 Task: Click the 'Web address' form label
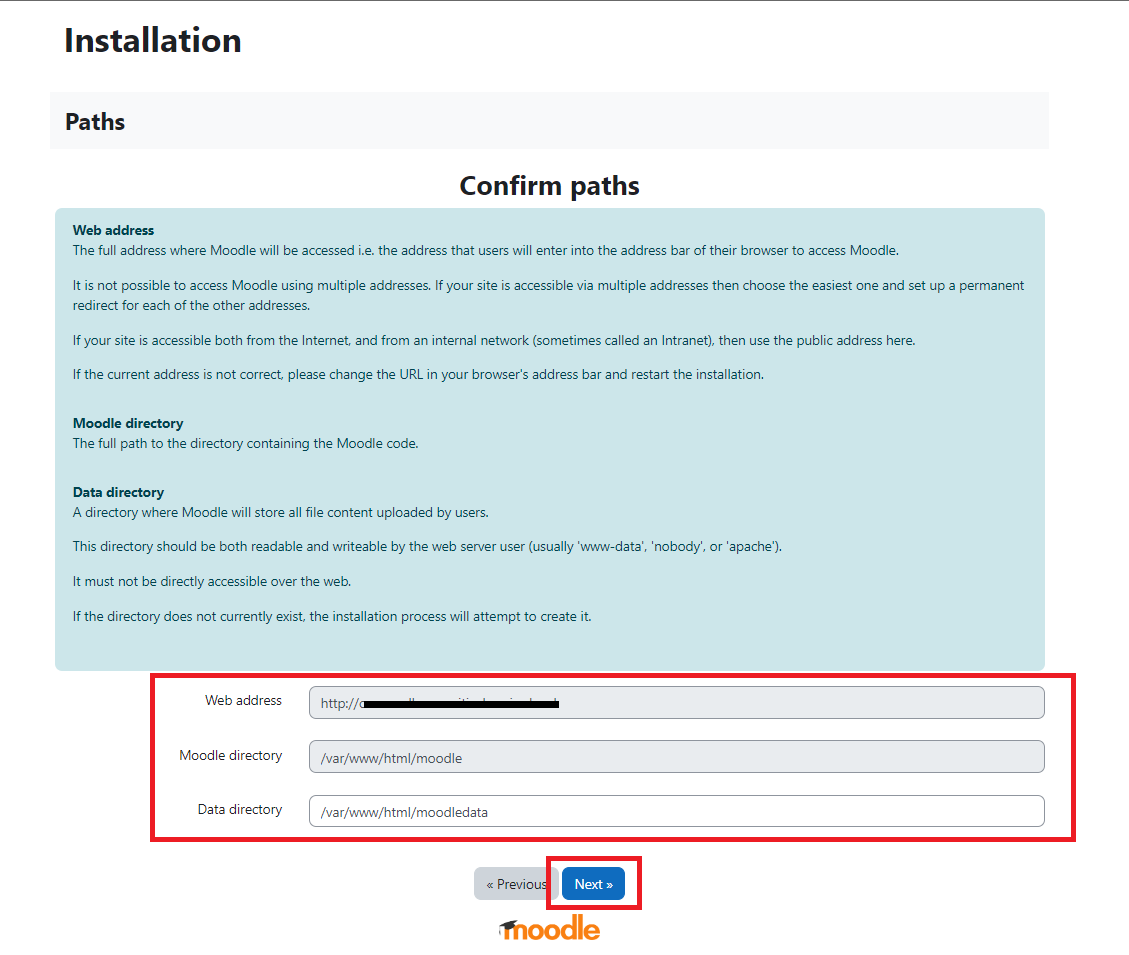click(x=243, y=701)
